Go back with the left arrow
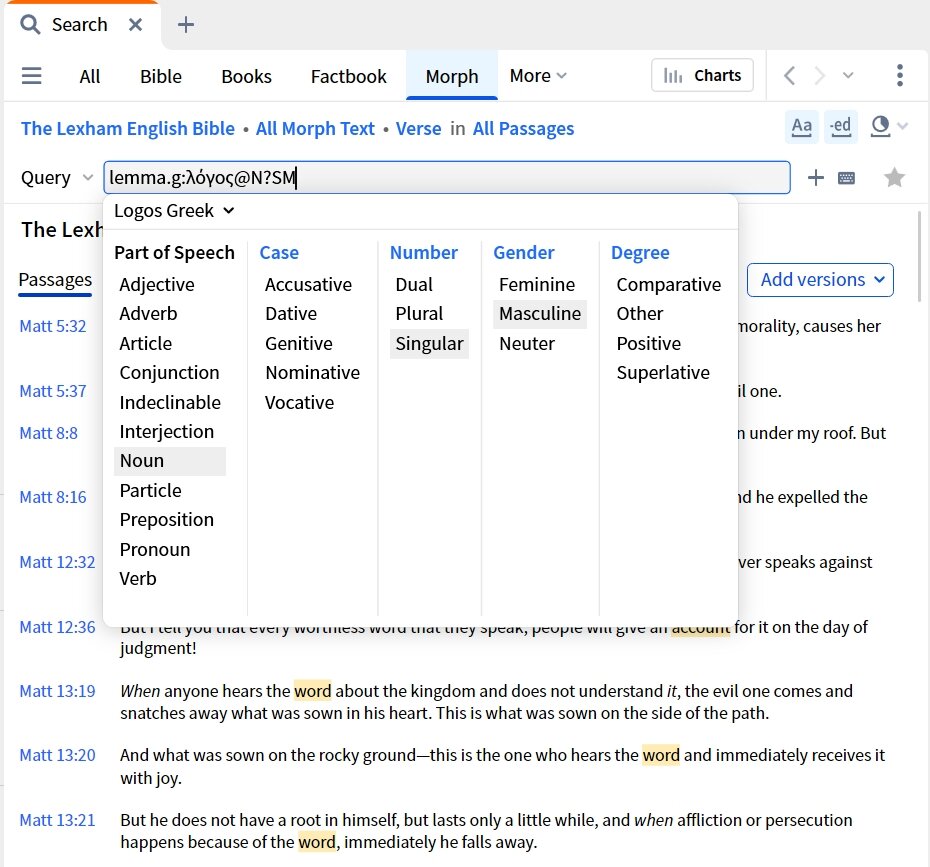The width and height of the screenshot is (930, 867). click(x=789, y=76)
